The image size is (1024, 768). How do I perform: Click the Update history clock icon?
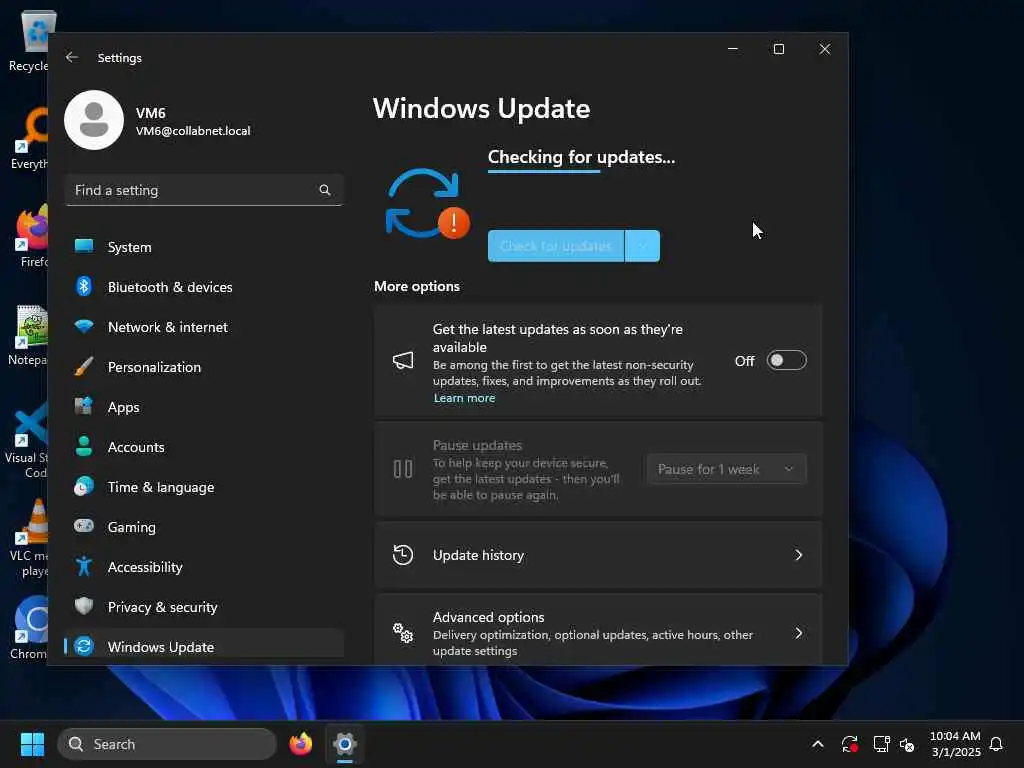point(403,555)
